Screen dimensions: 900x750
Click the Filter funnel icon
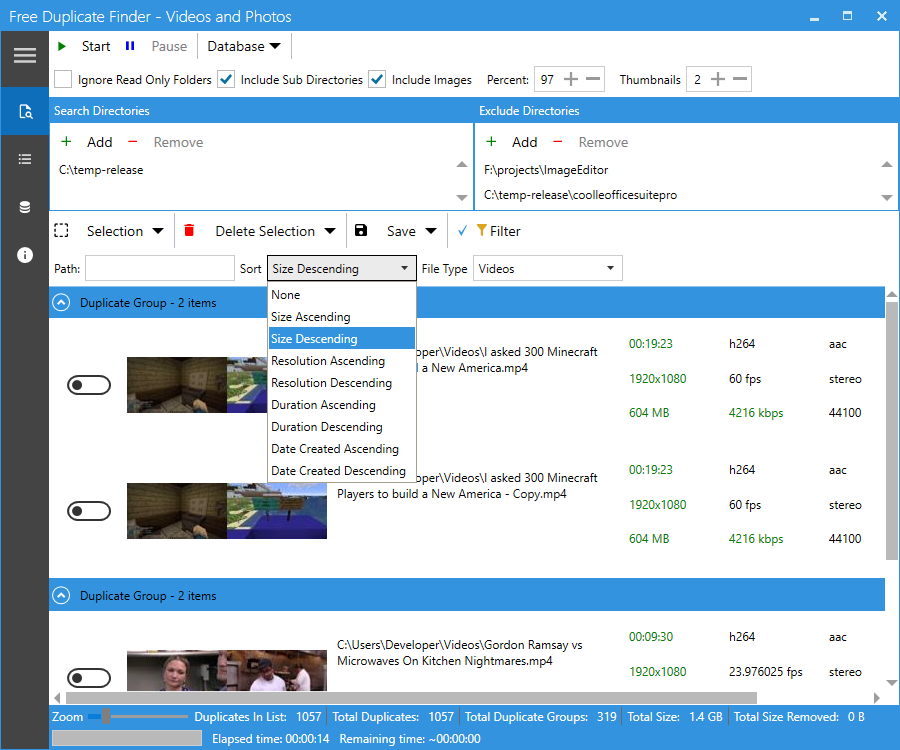pyautogui.click(x=482, y=231)
